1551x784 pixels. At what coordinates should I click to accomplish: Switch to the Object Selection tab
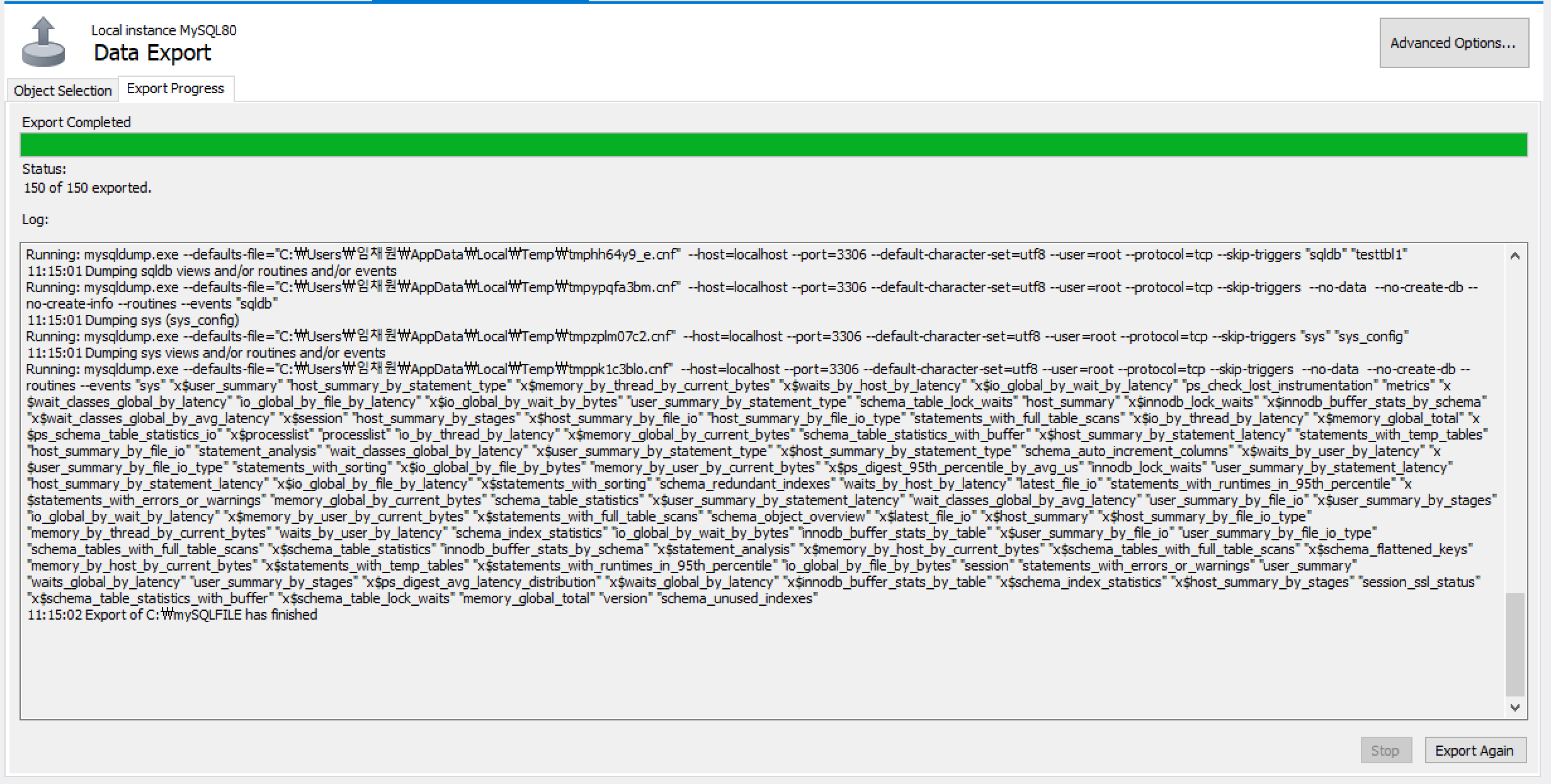62,91
